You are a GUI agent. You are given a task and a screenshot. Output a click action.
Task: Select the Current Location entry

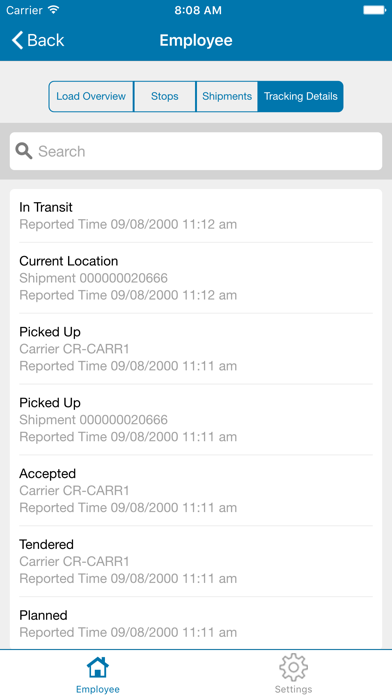pyautogui.click(x=196, y=278)
